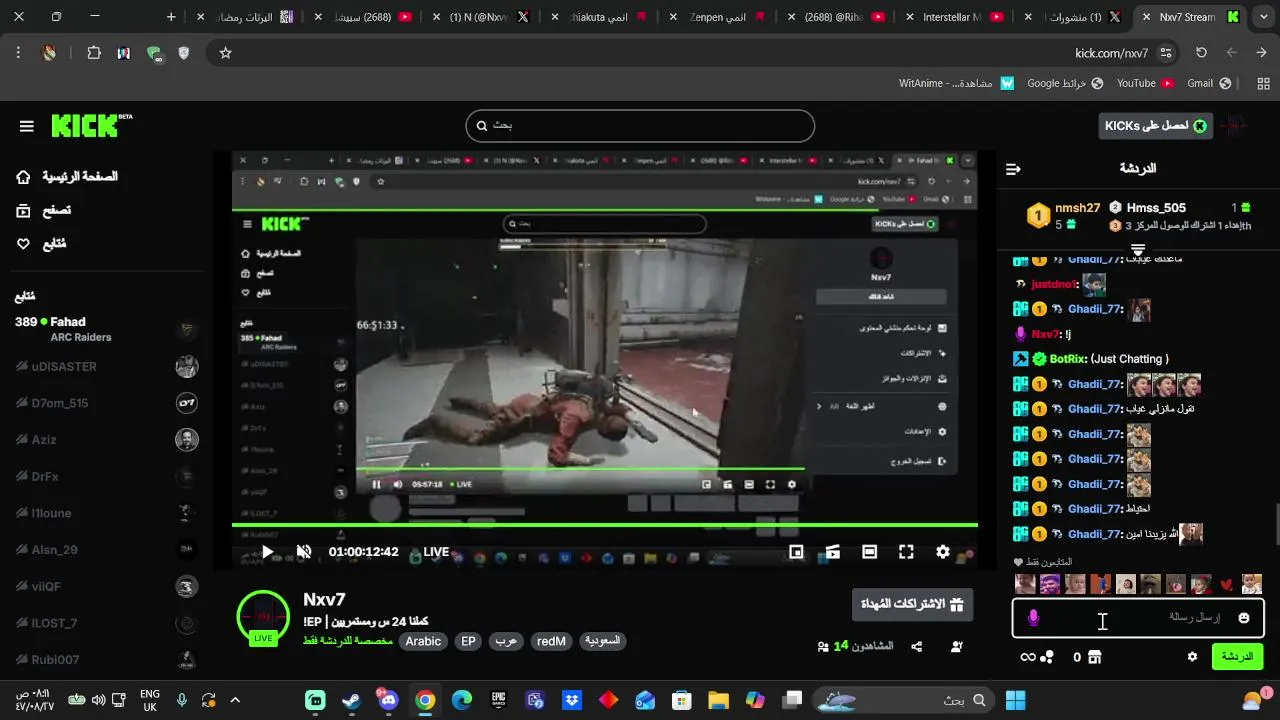Image resolution: width=1280 pixels, height=720 pixels.
Task: Click the heart emote in the chat emote row
Action: [x=1227, y=585]
